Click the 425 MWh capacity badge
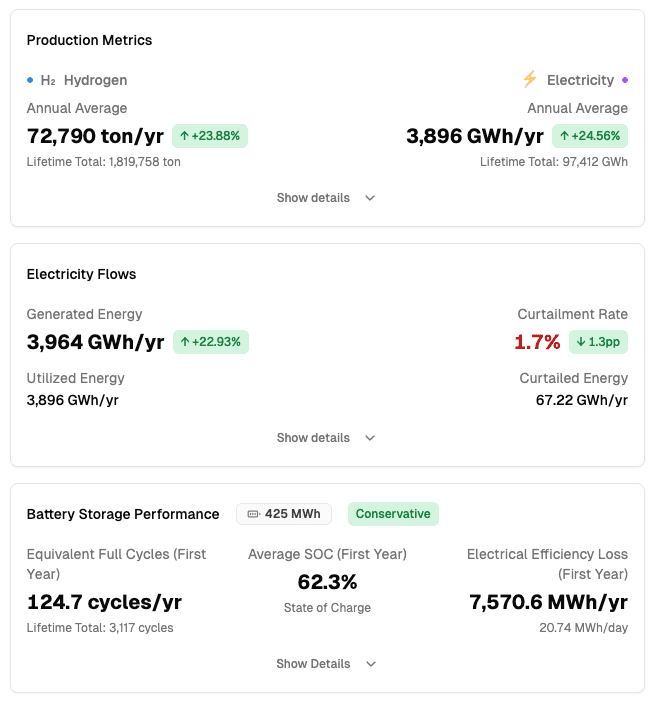 click(284, 514)
